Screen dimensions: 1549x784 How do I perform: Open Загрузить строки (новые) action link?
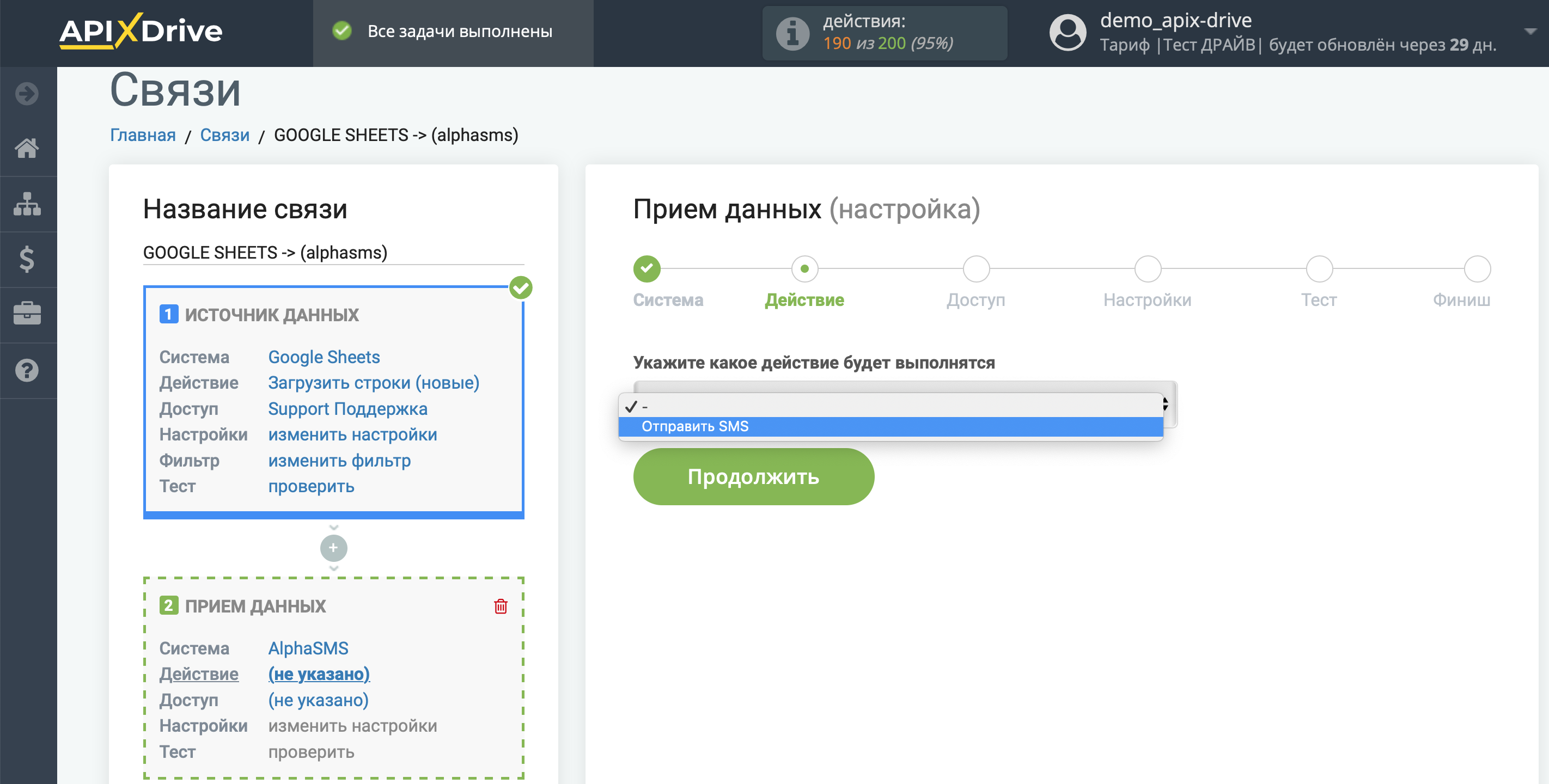coord(374,383)
